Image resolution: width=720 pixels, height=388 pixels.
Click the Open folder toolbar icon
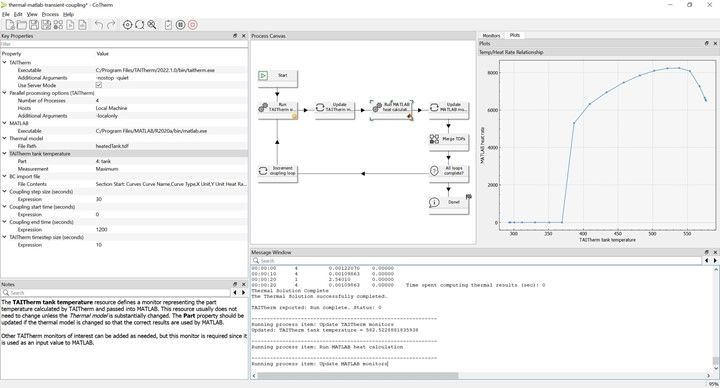click(22, 25)
